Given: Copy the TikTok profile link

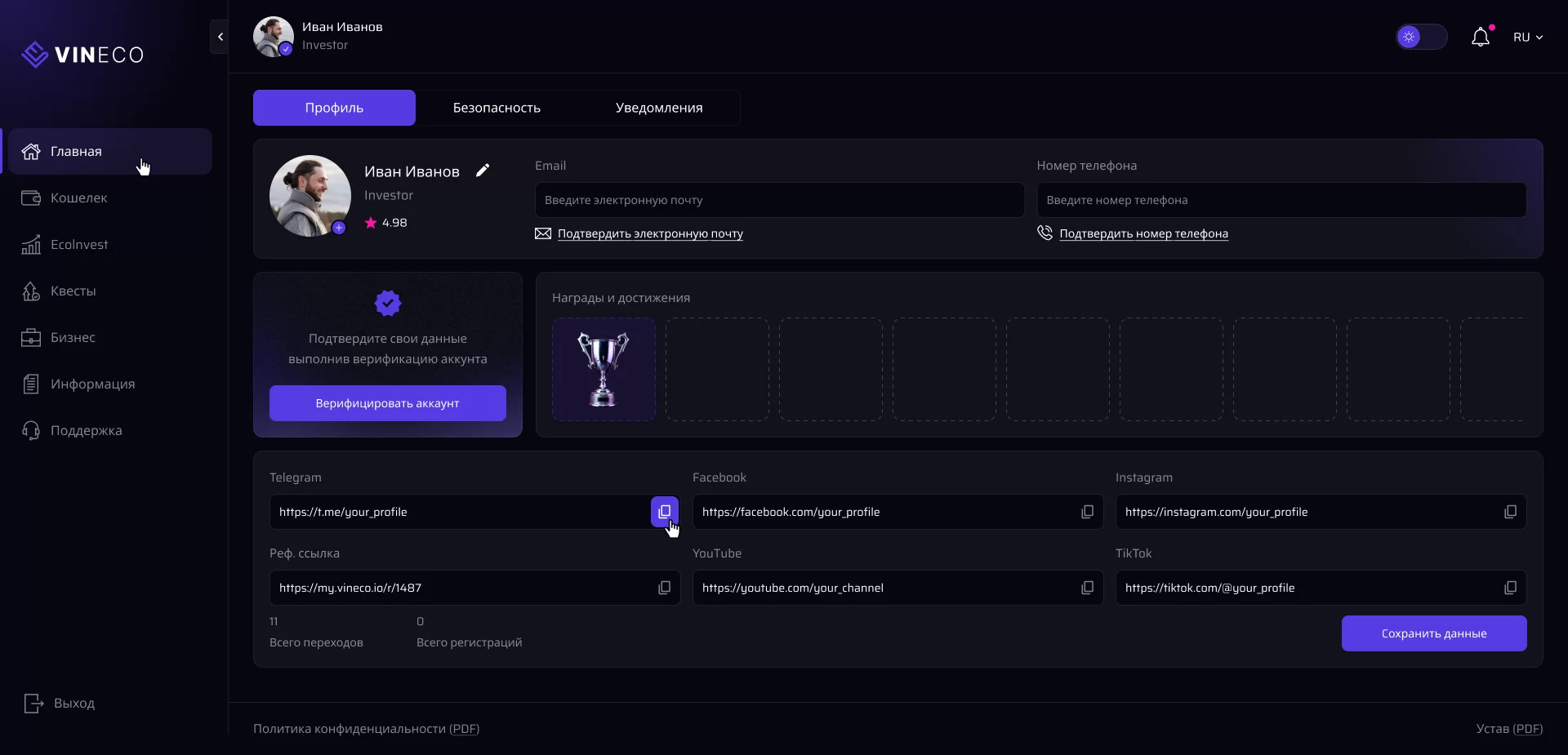Looking at the screenshot, I should point(1510,588).
